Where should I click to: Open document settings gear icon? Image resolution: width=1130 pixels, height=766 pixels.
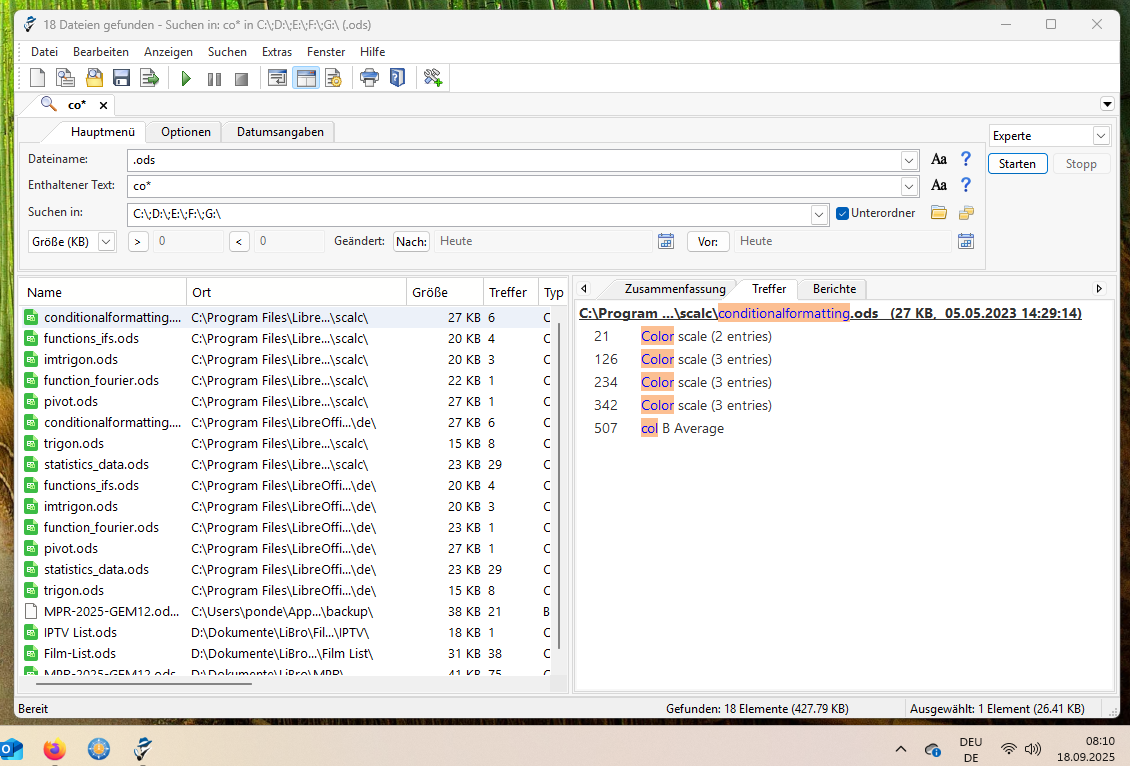(x=333, y=78)
